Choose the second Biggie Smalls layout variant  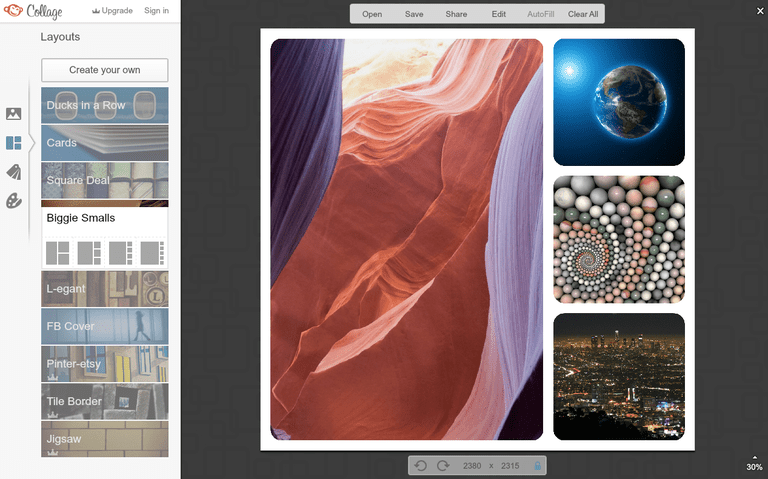point(89,253)
